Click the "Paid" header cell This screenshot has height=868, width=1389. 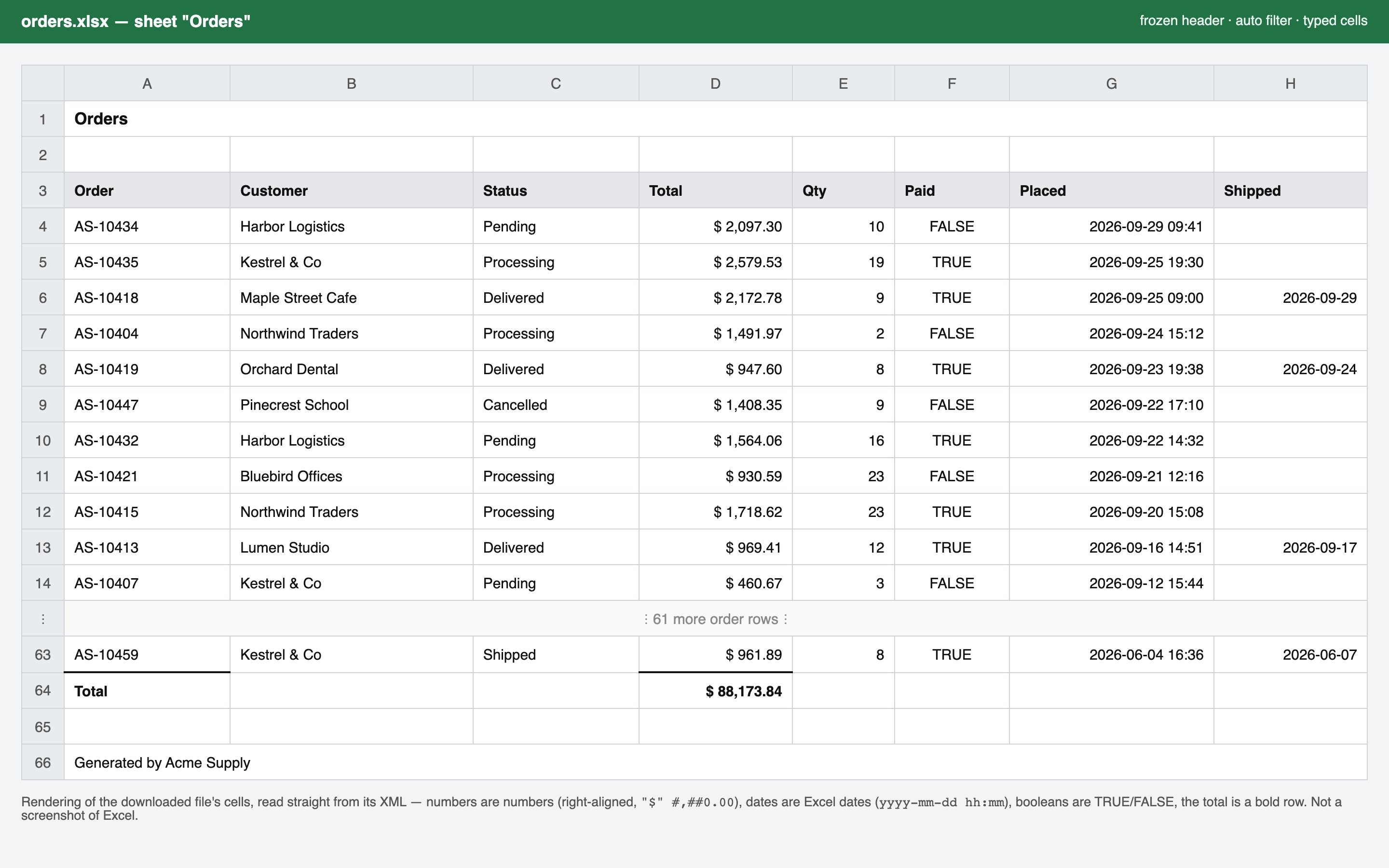952,190
